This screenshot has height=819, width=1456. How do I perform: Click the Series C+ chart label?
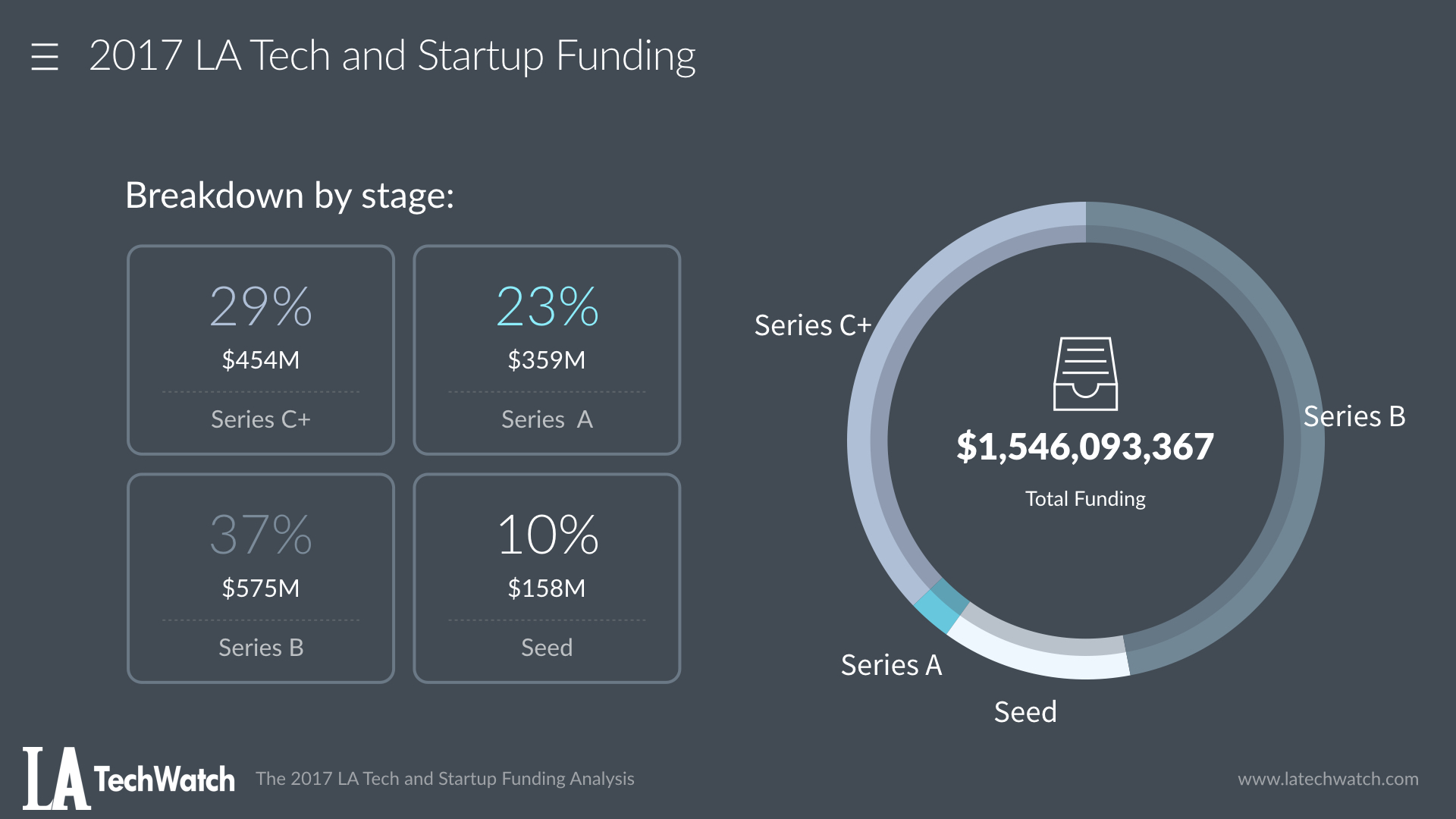[x=813, y=325]
